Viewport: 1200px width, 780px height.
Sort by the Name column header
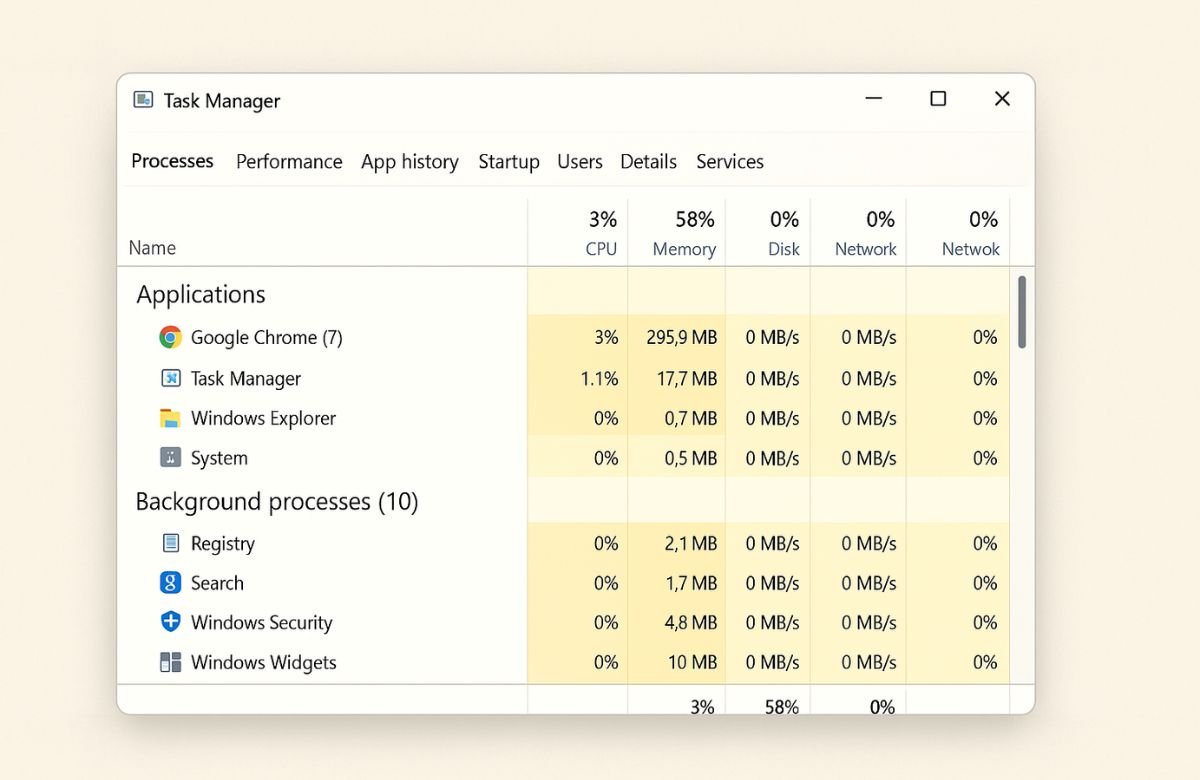(x=152, y=248)
